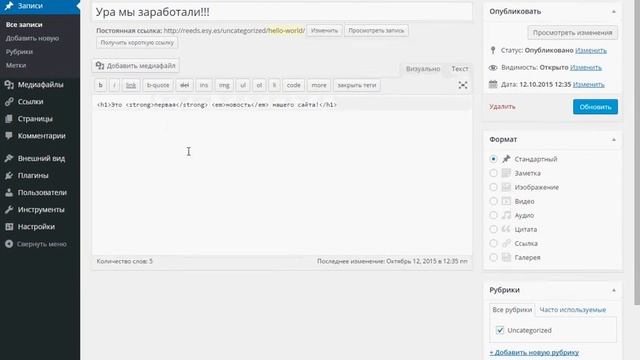The image size is (640, 360).
Task: Insert bold tag with b button
Action: click(100, 85)
